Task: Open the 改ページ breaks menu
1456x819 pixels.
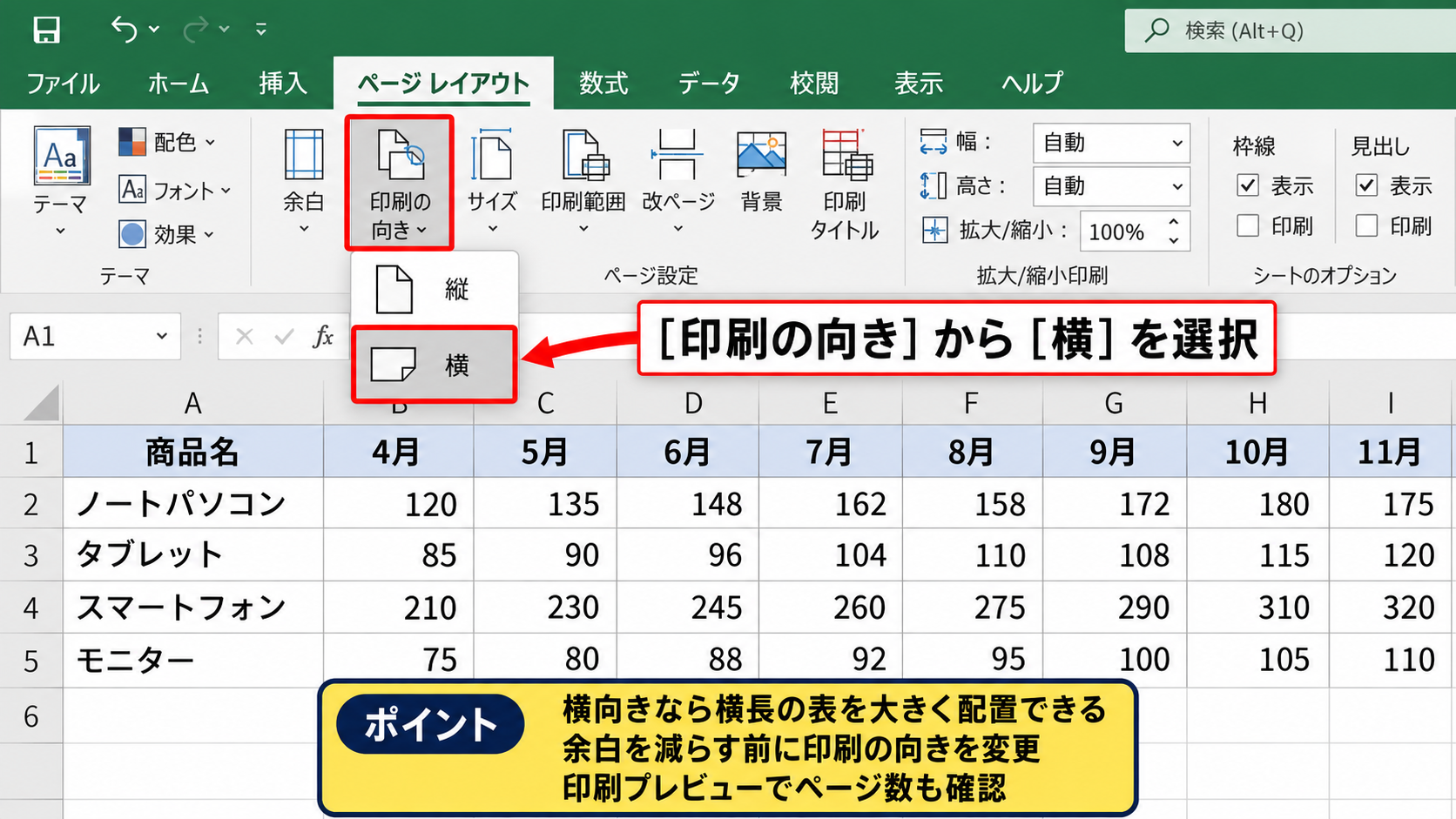Action: 678,182
